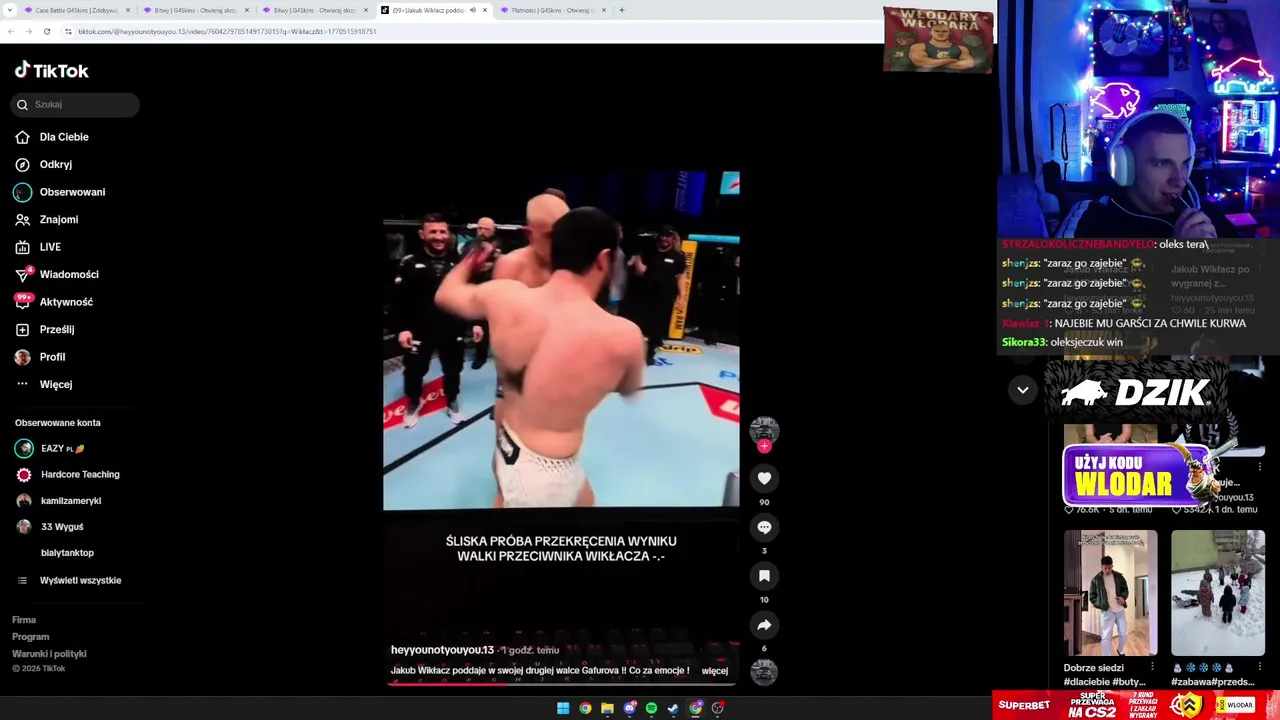The width and height of the screenshot is (1280, 720).
Task: Open heyyounotyouyou.13 author name
Action: coord(442,650)
